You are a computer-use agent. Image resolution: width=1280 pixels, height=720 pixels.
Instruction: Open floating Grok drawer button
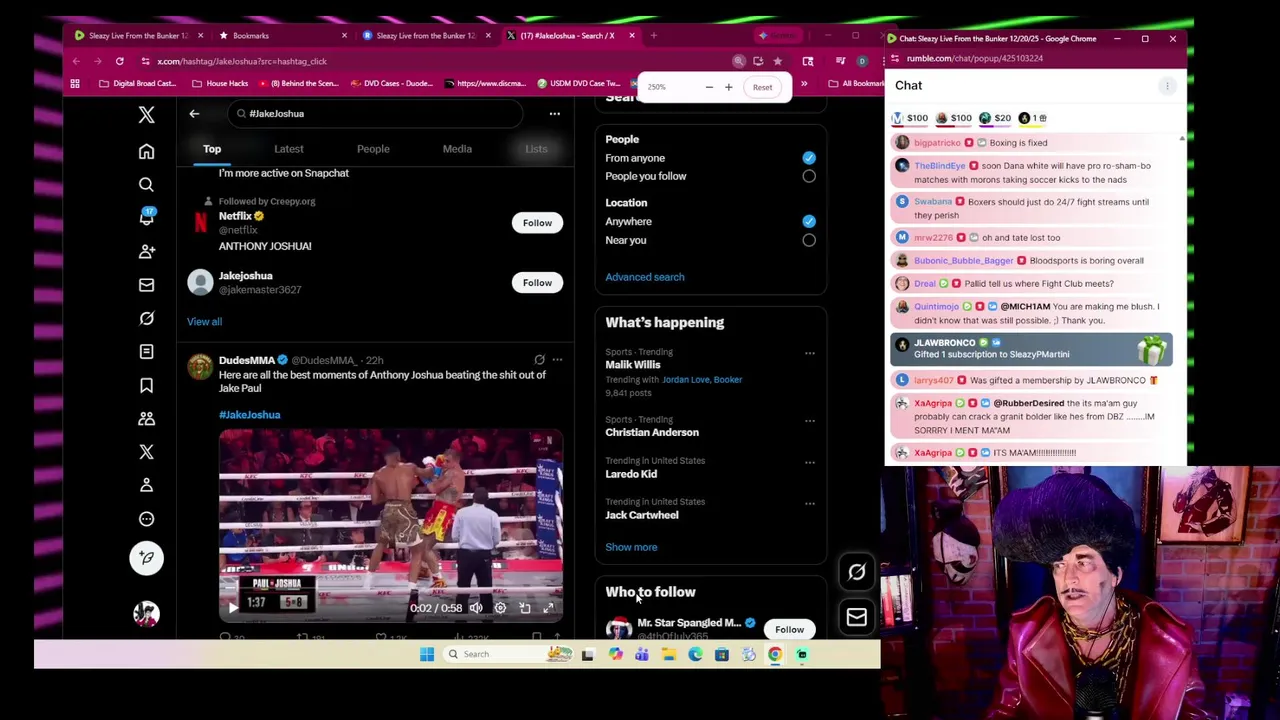pyautogui.click(x=856, y=572)
